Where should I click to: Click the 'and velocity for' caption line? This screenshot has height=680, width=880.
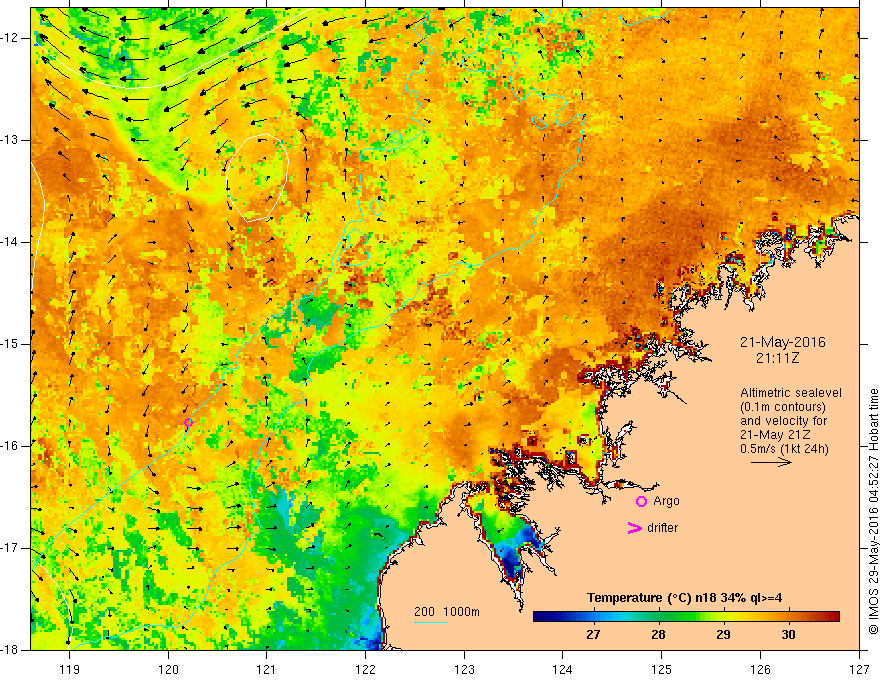783,421
